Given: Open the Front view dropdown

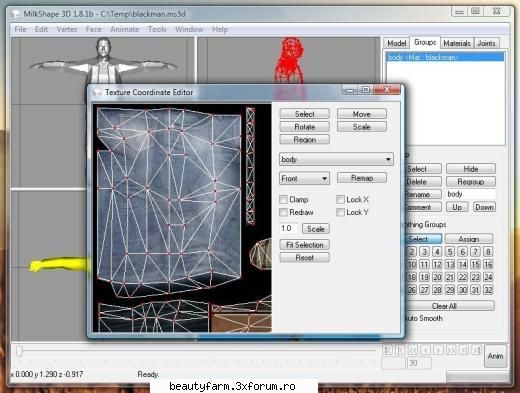Looking at the screenshot, I should pyautogui.click(x=304, y=178).
